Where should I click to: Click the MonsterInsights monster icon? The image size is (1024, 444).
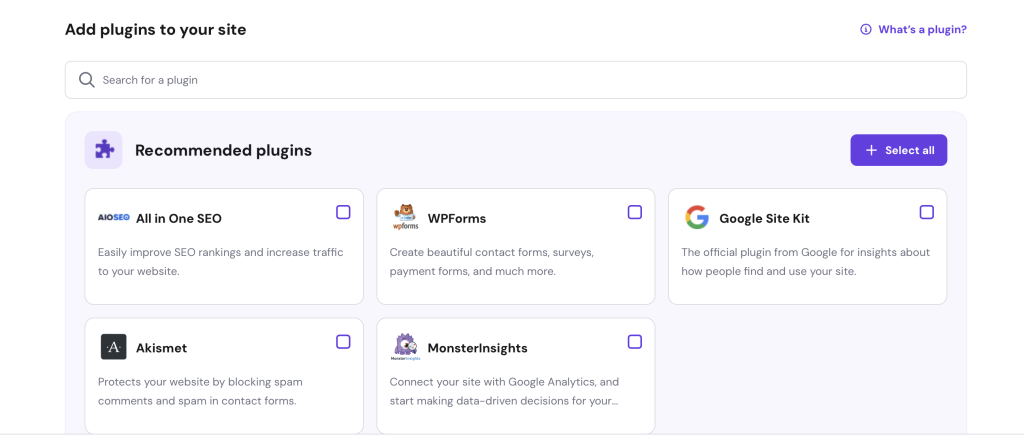405,347
